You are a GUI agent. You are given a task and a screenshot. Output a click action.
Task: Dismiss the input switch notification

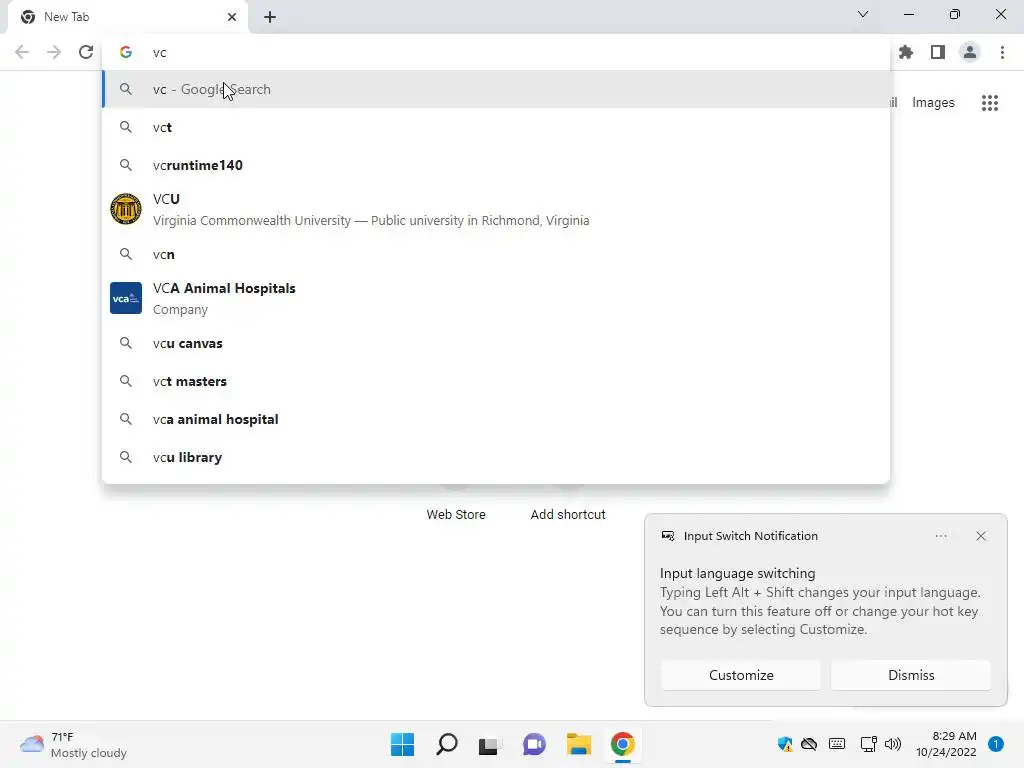click(x=910, y=675)
